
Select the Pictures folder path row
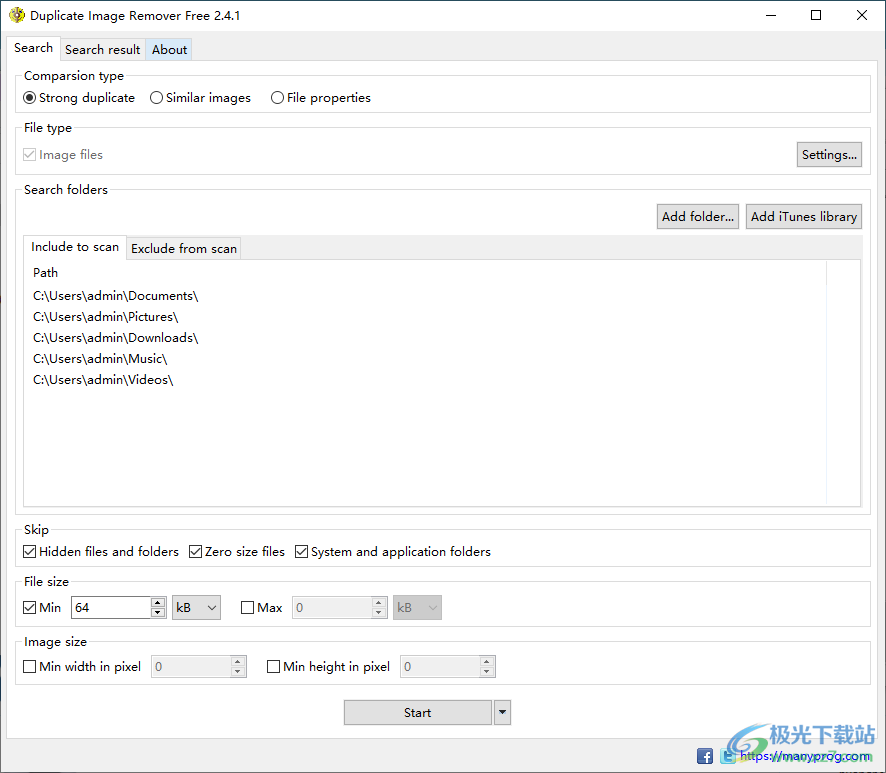pos(105,316)
